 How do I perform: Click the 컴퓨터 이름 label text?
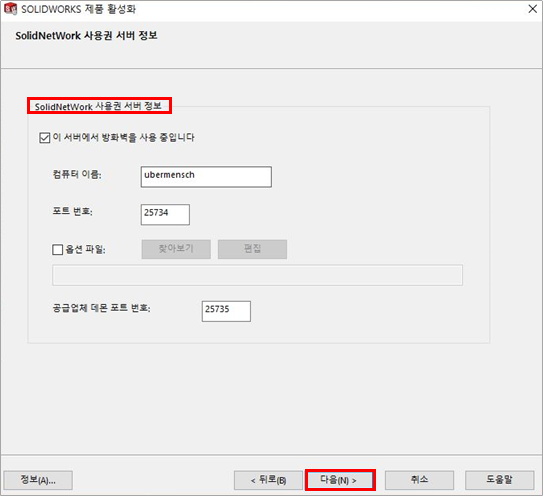point(77,174)
